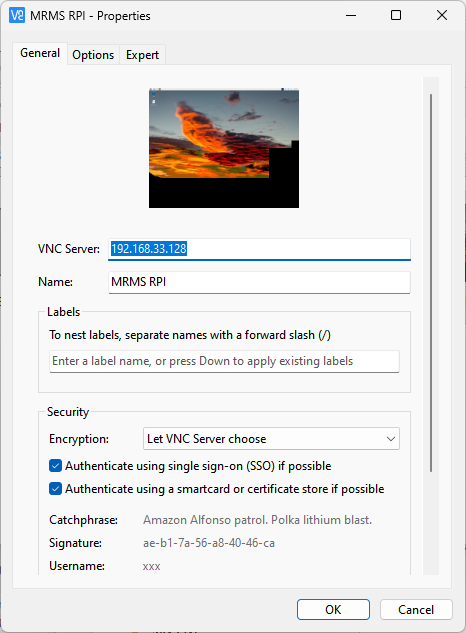Focus the VNC Server address field
Image resolution: width=466 pixels, height=633 pixels.
tap(259, 249)
